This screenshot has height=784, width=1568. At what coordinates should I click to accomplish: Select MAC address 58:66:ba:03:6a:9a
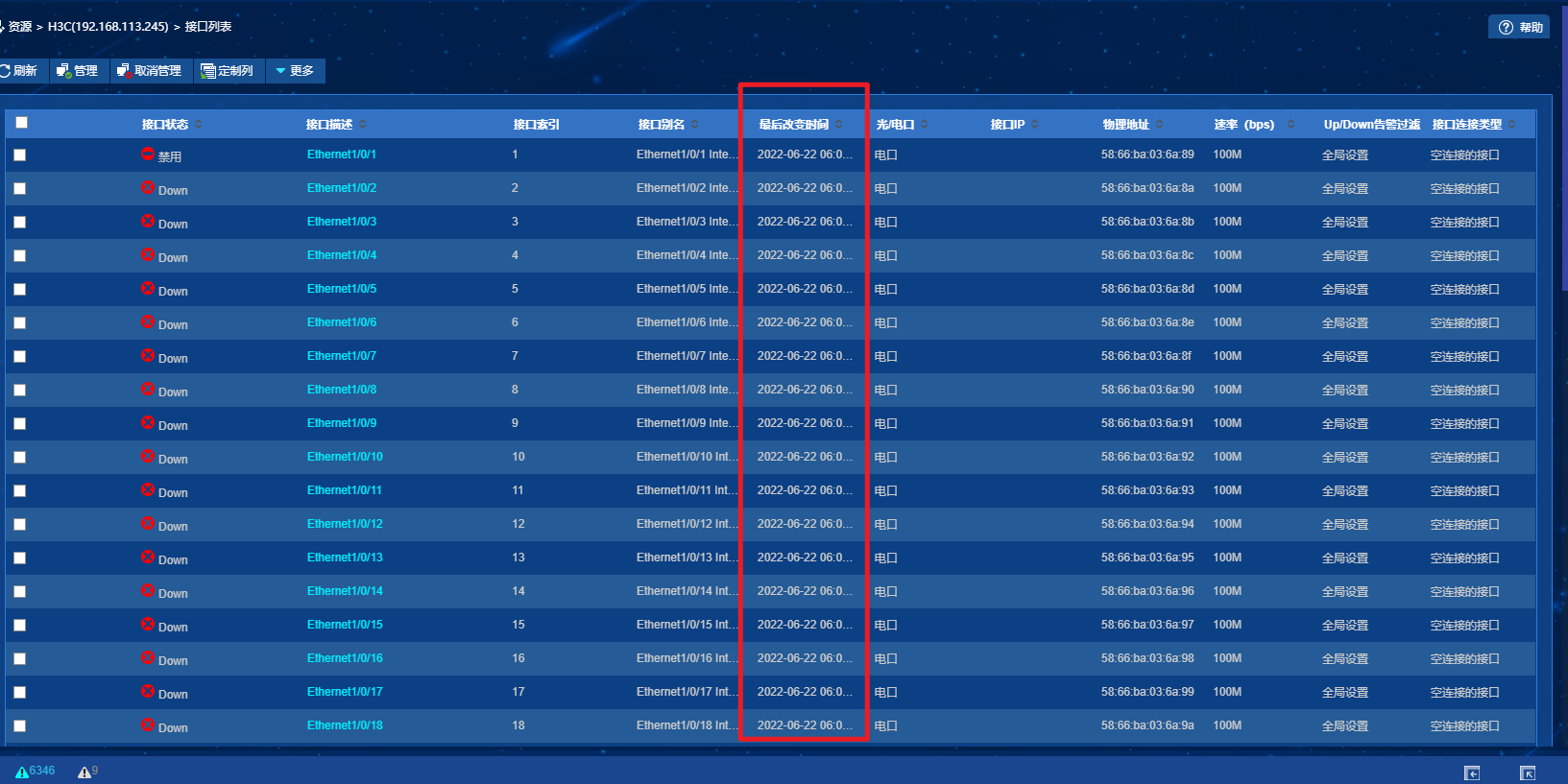pos(1147,725)
